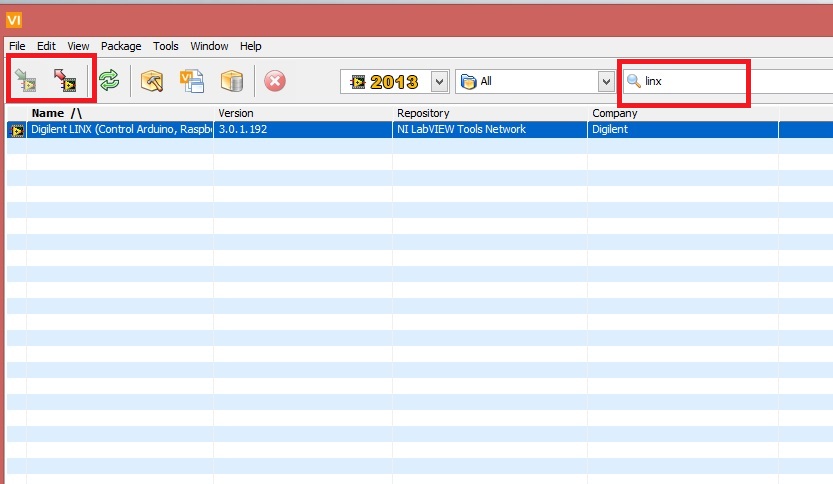The height and width of the screenshot is (484, 833).
Task: Click the Install Package toolbar icon
Action: click(25, 81)
